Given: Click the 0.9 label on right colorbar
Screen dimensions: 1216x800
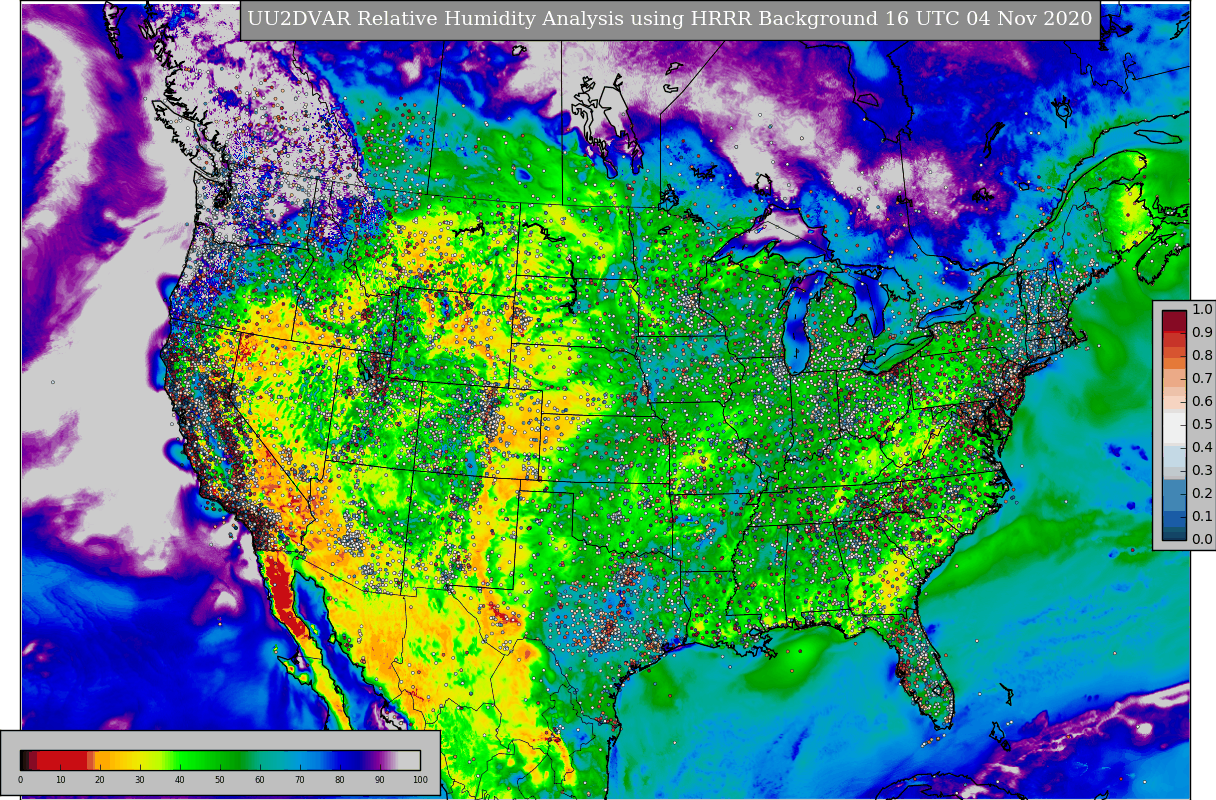Looking at the screenshot, I should (x=1201, y=332).
